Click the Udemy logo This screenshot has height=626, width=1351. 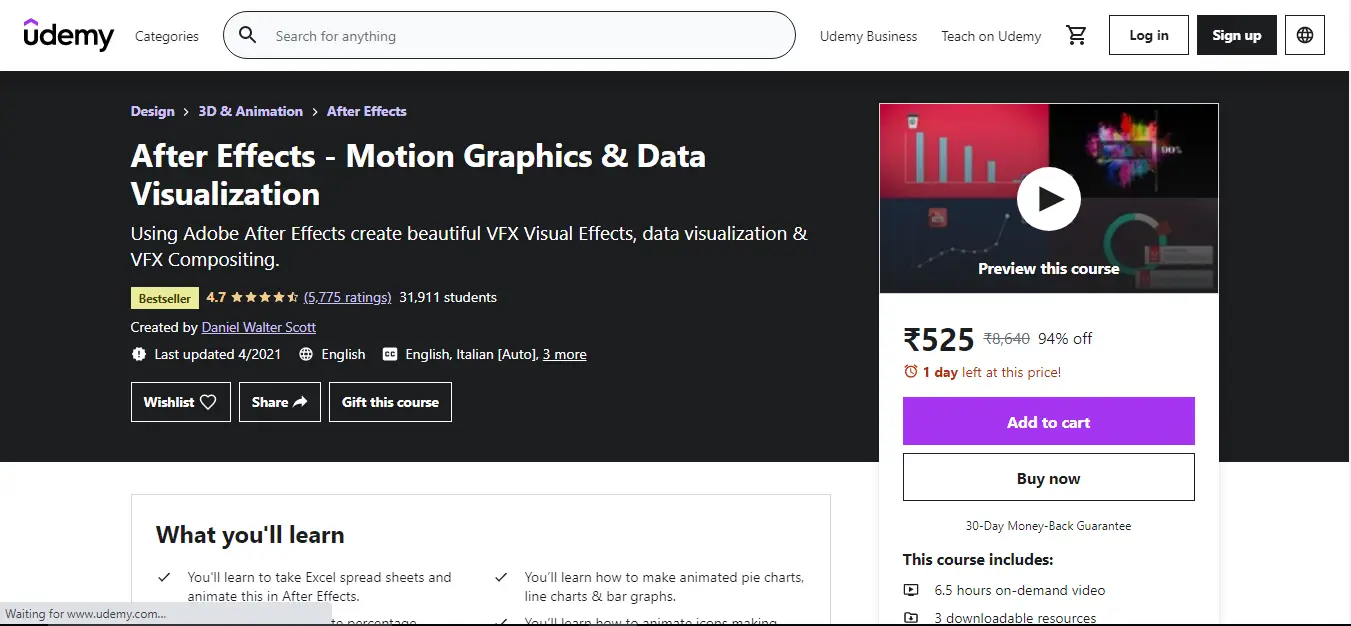[x=68, y=35]
